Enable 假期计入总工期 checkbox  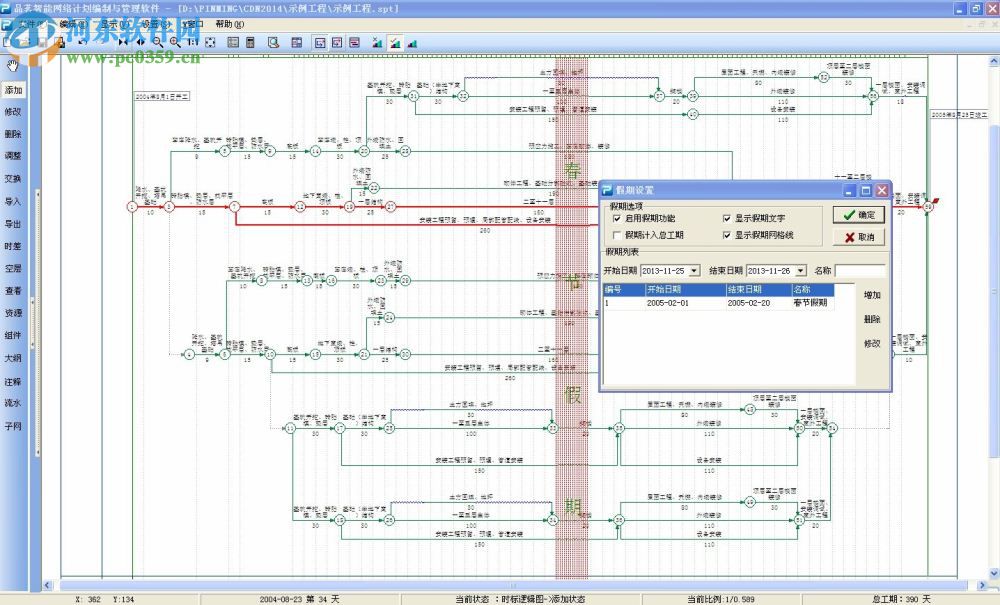click(616, 235)
